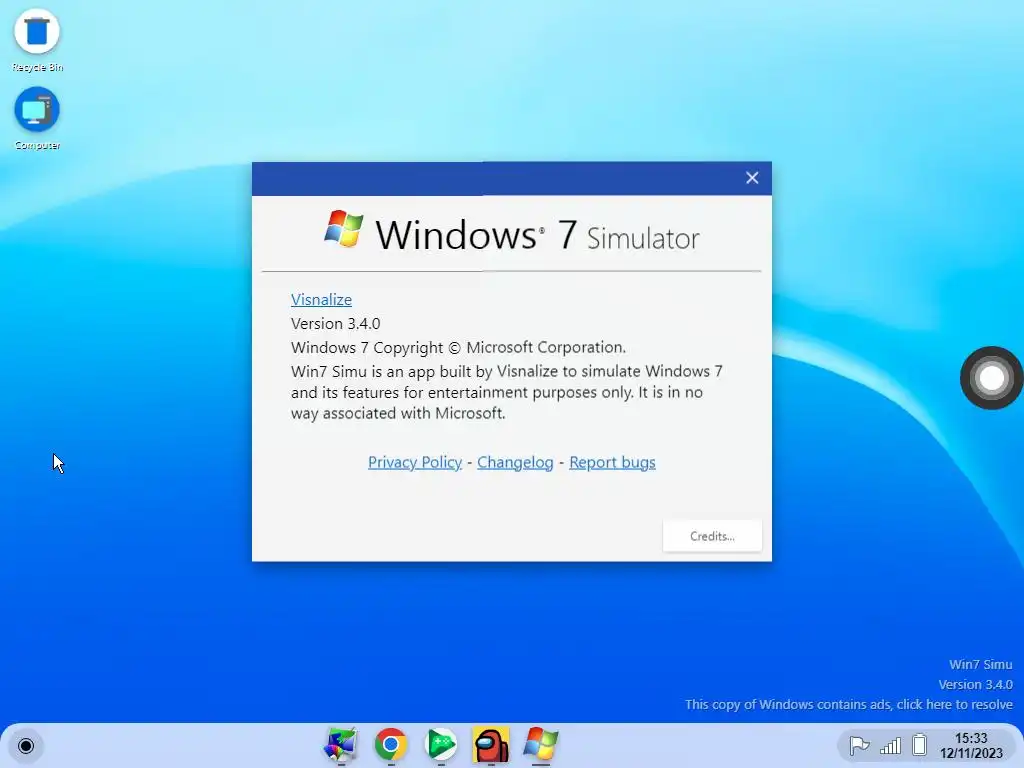The width and height of the screenshot is (1024, 768).
Task: Open the Recycle Bin desktop icon
Action: (x=37, y=40)
